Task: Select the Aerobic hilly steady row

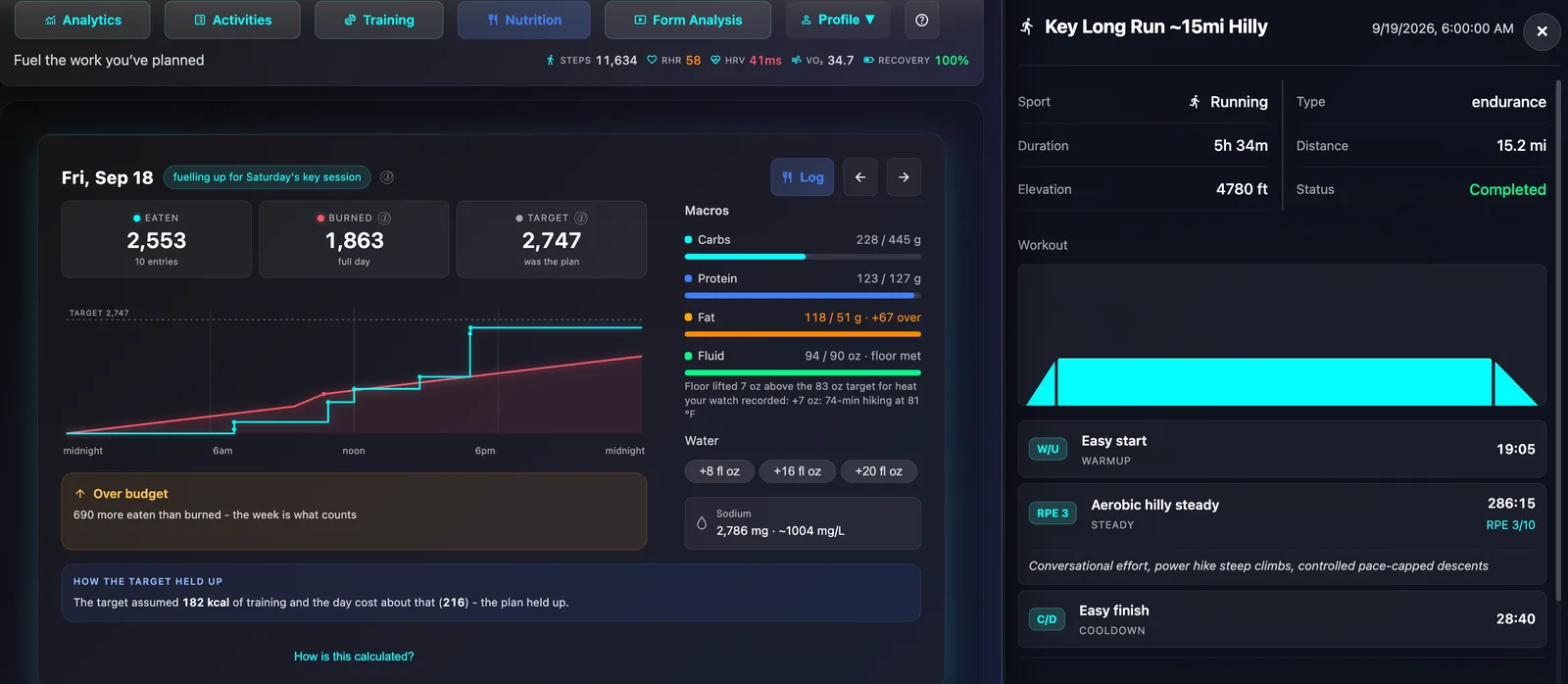Action: click(1282, 534)
